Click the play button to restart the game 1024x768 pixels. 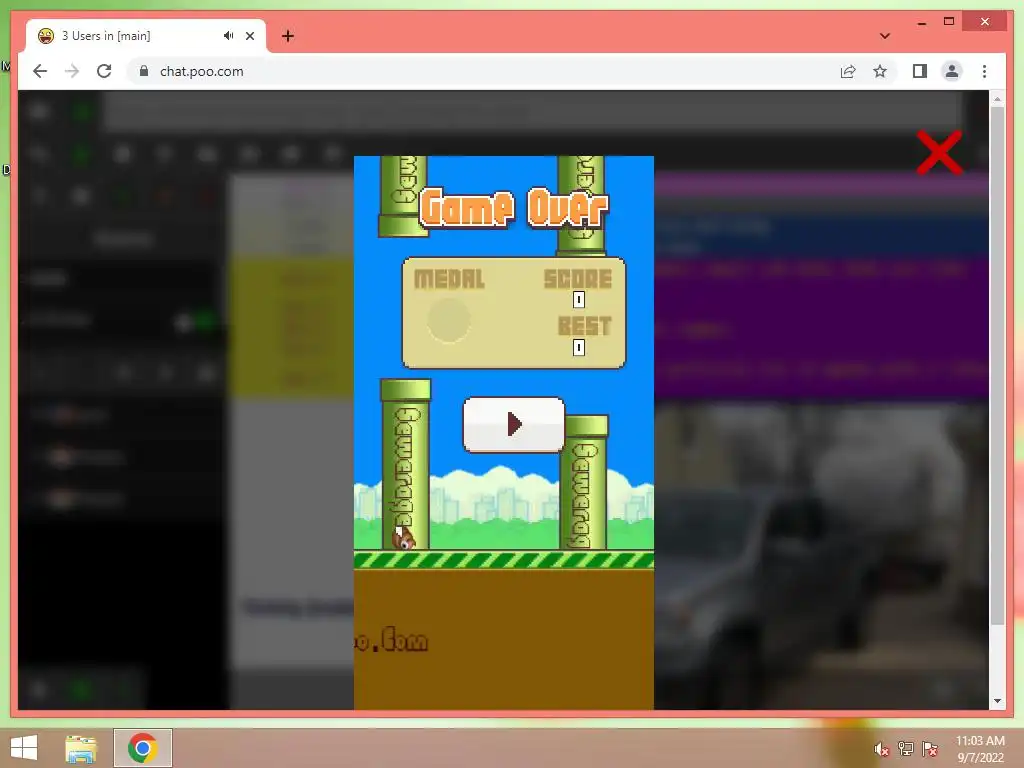513,424
